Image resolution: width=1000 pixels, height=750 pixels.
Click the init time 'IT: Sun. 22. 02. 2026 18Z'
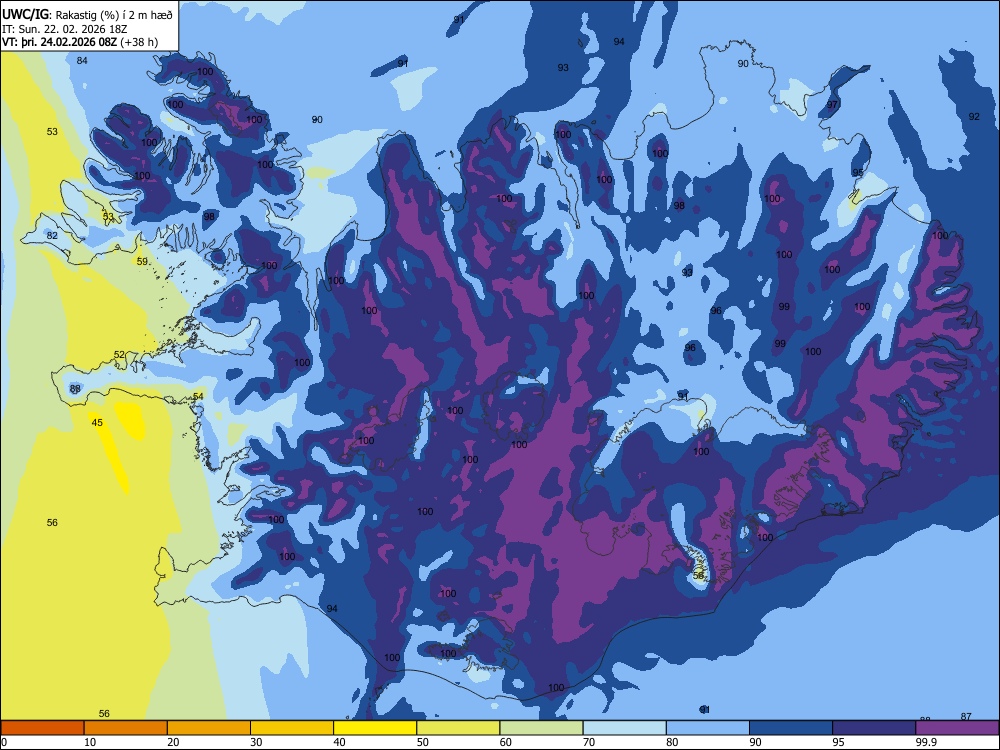click(x=65, y=29)
